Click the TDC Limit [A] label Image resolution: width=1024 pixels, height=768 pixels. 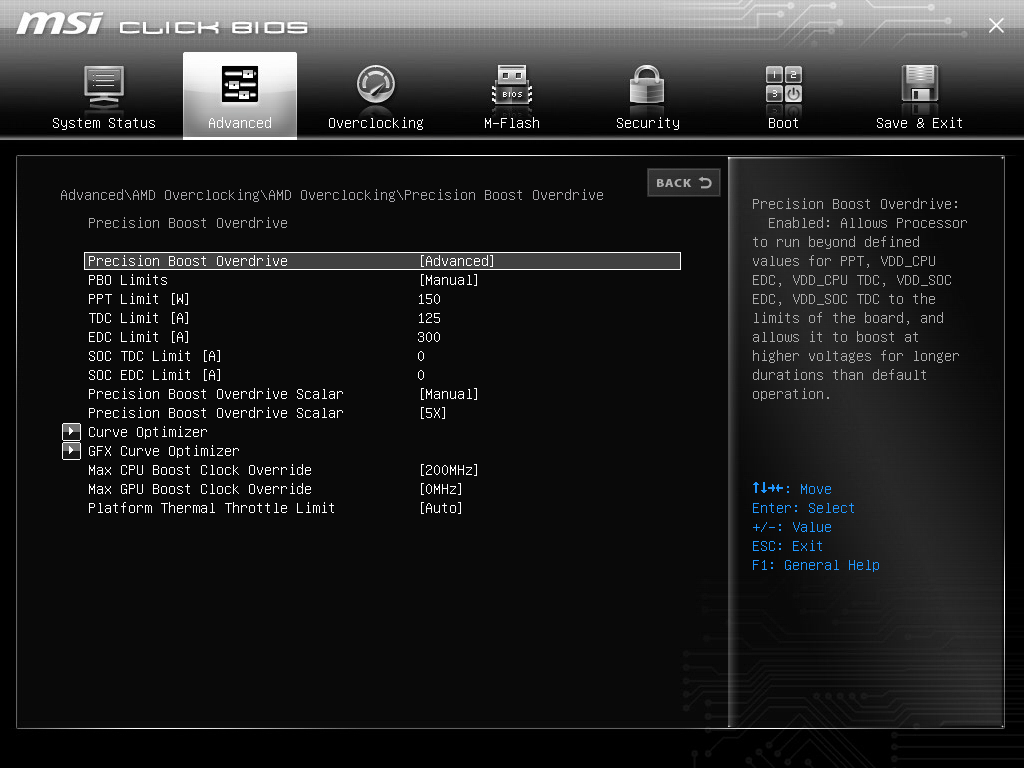(138, 318)
